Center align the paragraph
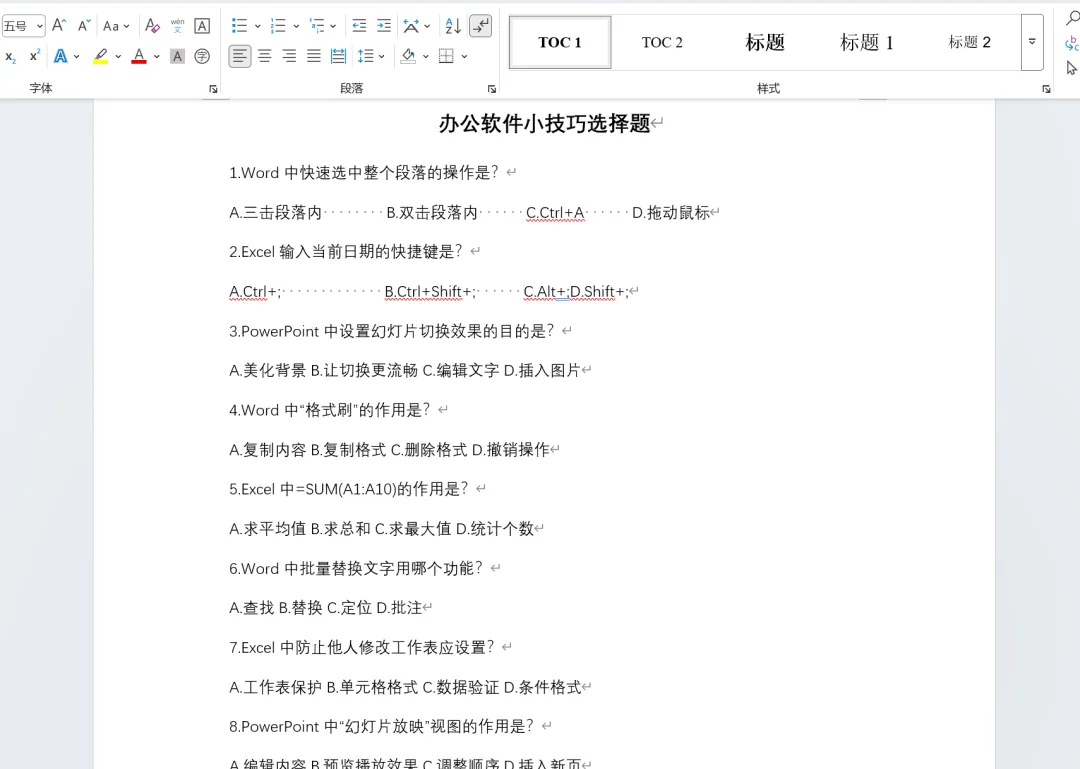The height and width of the screenshot is (769, 1080). point(264,57)
